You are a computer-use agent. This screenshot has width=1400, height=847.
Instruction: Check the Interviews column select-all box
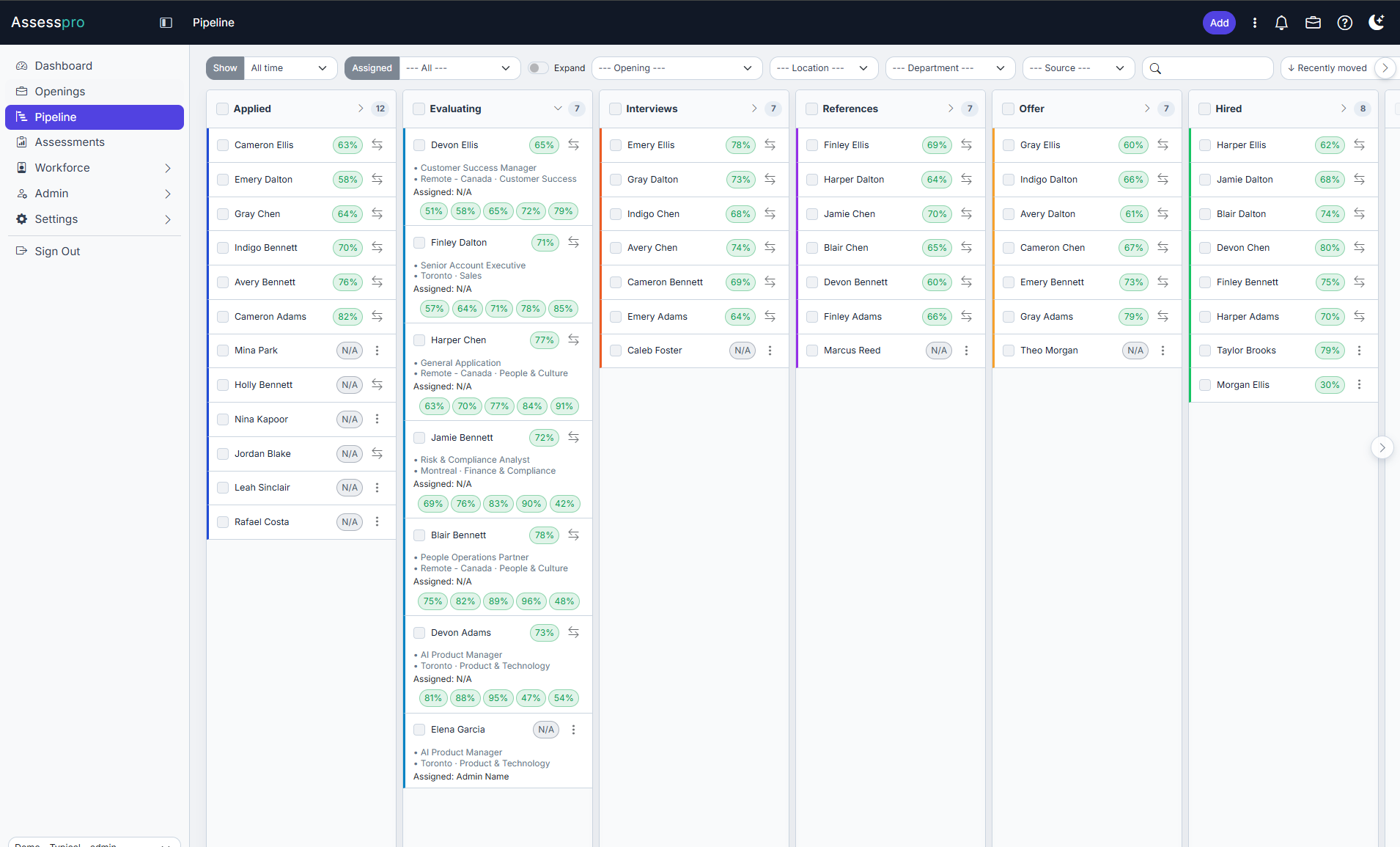(616, 109)
